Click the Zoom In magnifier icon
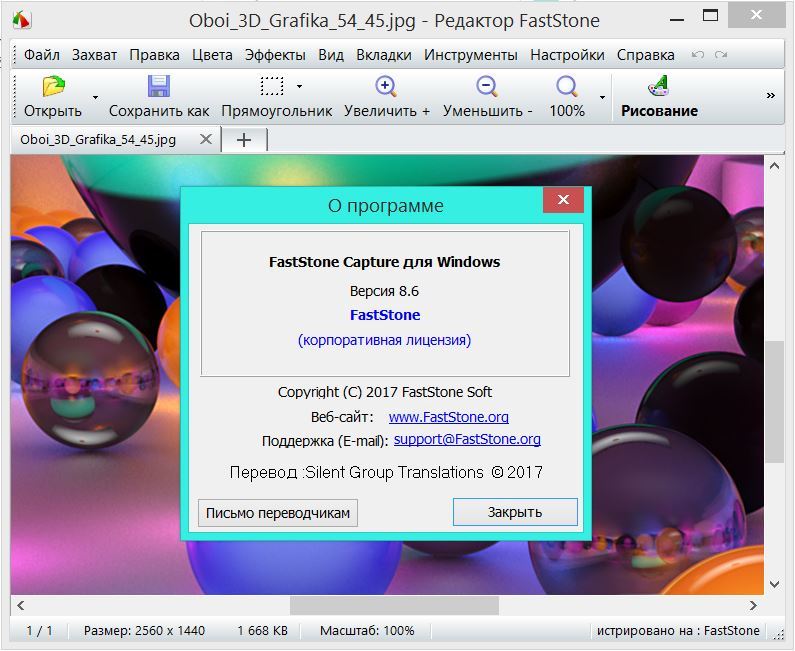Viewport: 795px width, 651px height. 386,86
